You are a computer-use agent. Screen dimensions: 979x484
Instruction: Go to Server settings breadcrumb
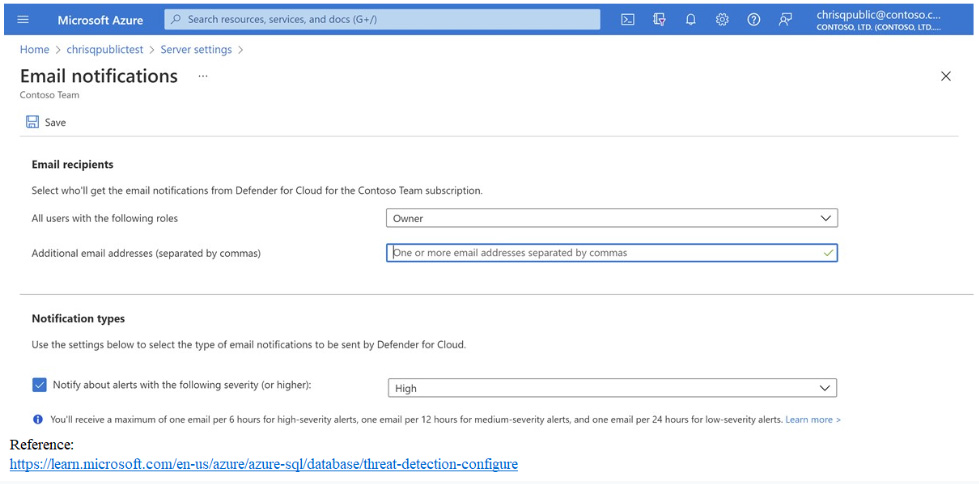click(196, 49)
